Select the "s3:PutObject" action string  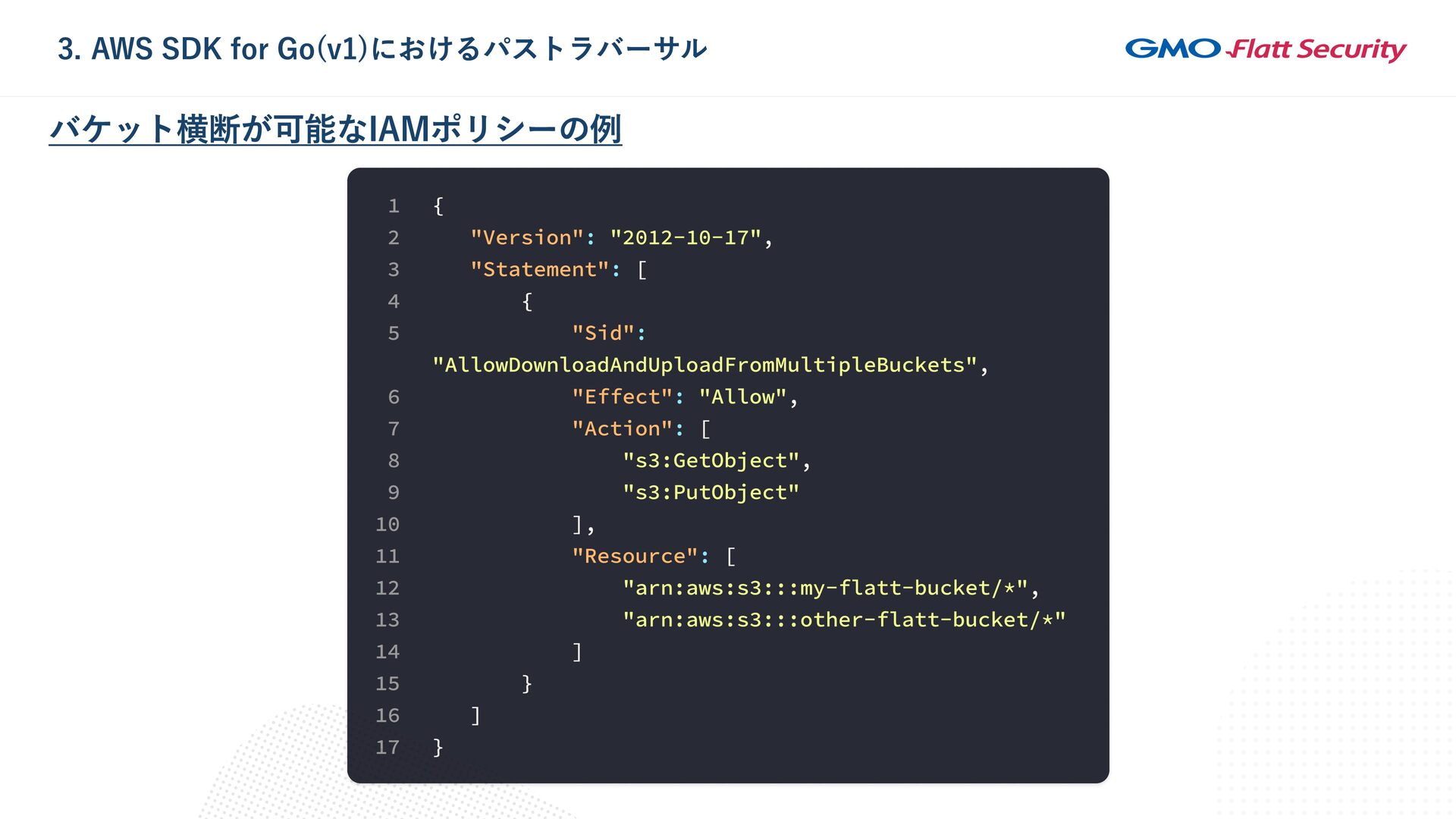click(711, 492)
